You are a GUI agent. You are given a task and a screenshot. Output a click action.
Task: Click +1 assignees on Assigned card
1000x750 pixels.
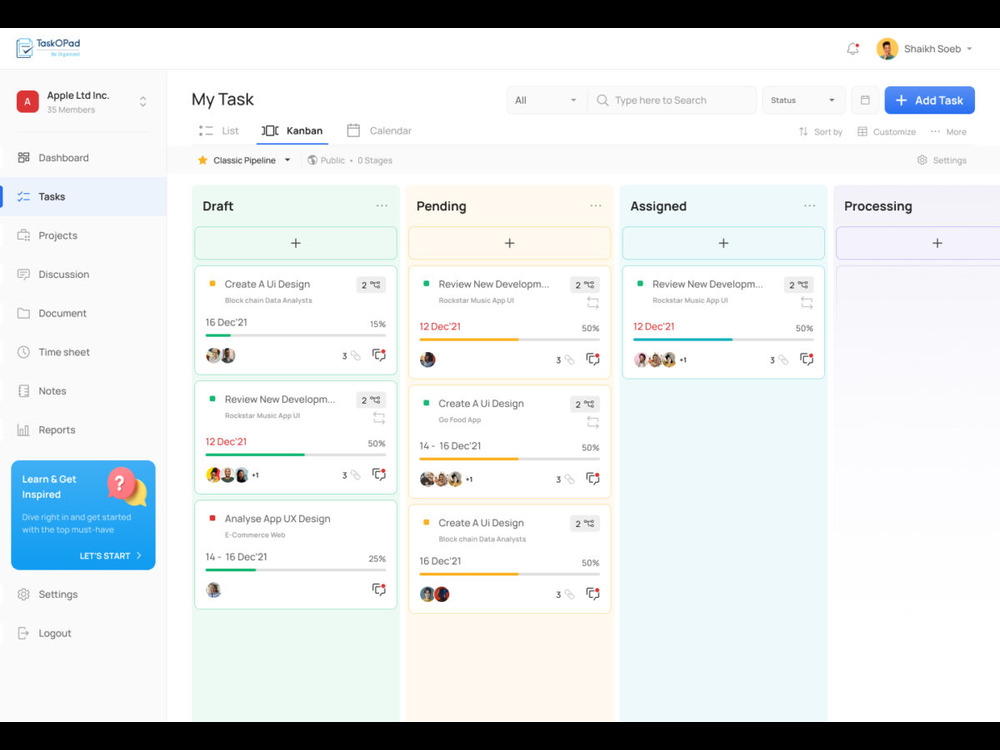[683, 360]
